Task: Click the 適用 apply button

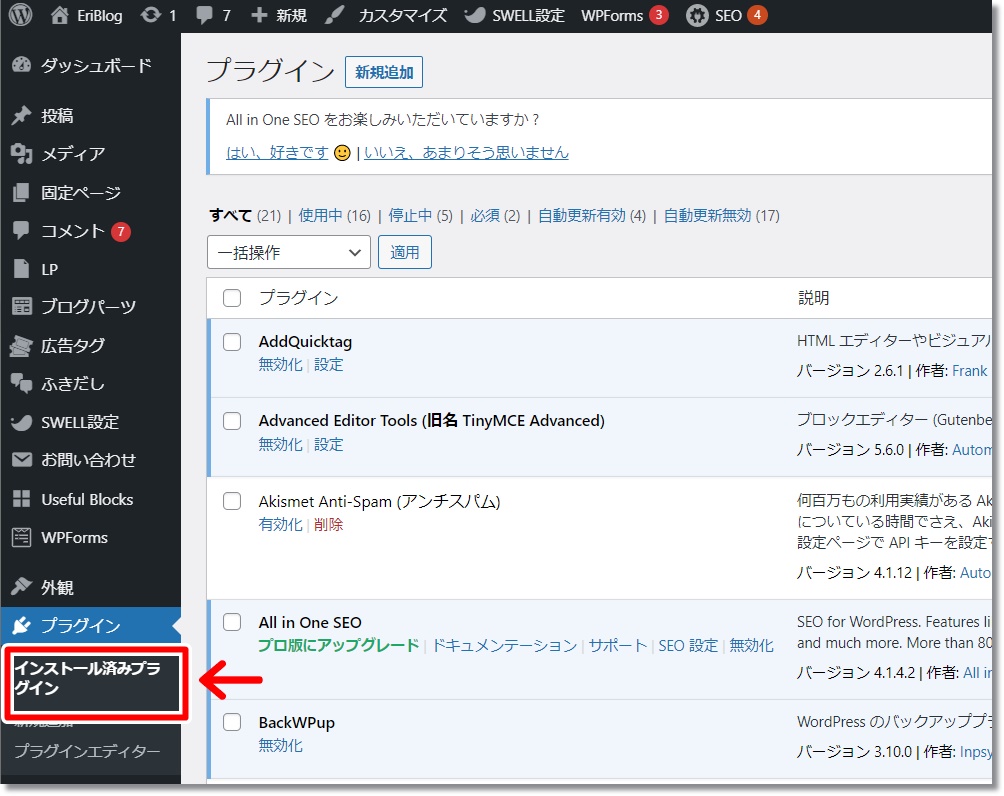Action: tap(405, 252)
